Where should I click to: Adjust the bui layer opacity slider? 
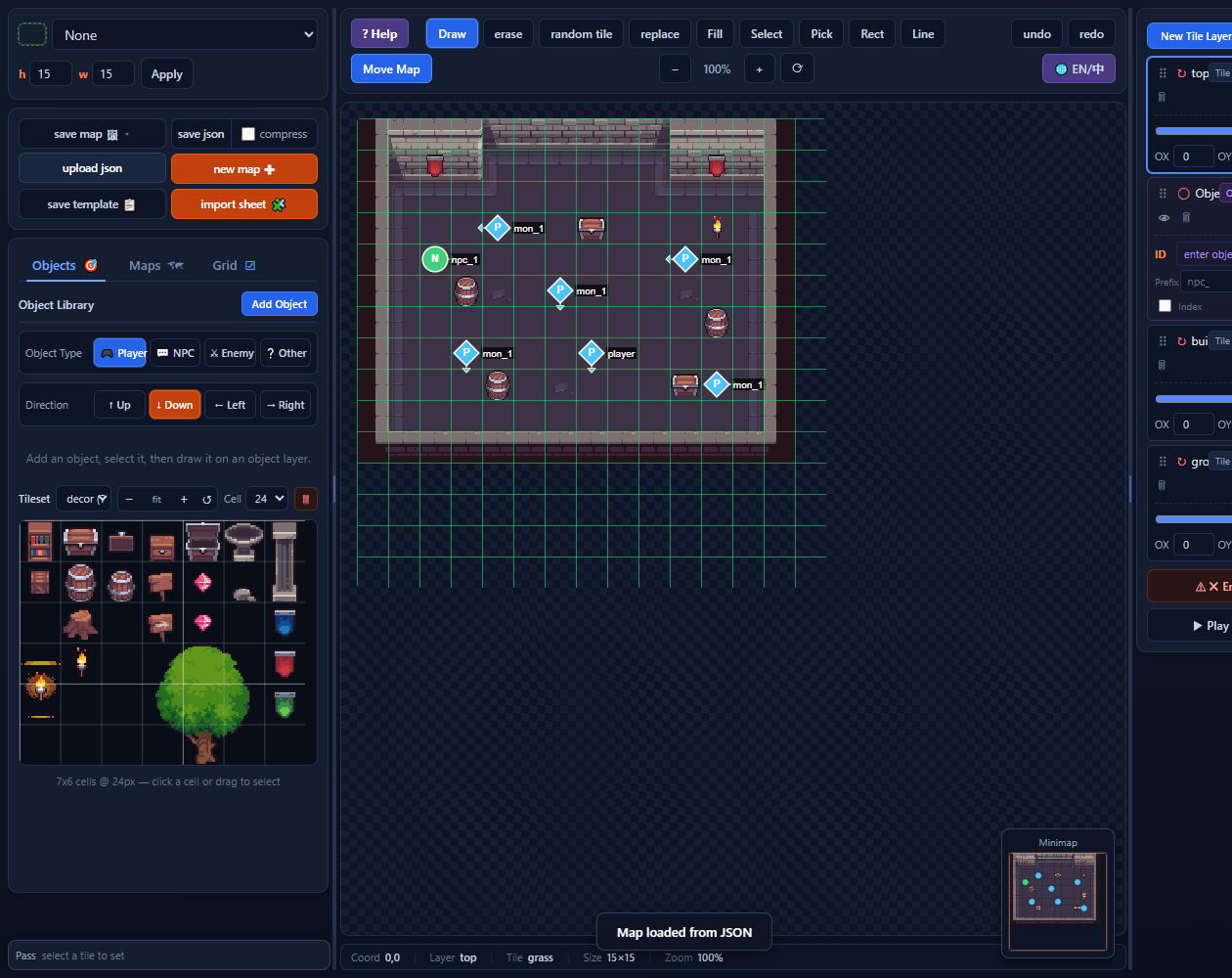coord(1193,399)
